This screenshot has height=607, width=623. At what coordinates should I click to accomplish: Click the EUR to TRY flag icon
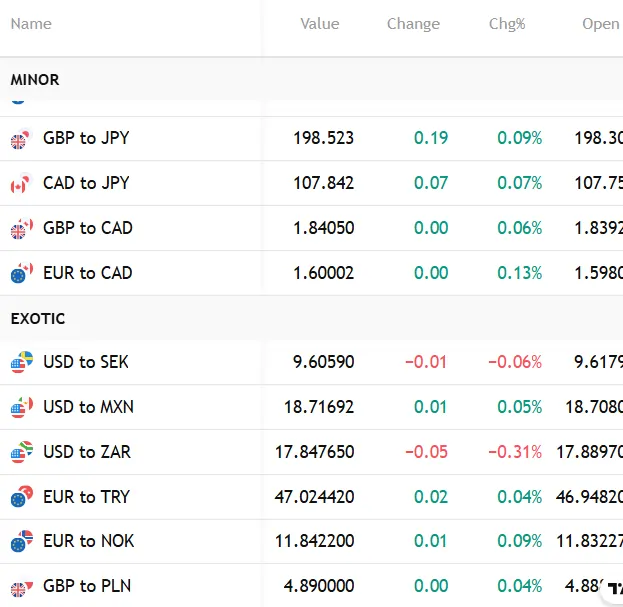[21, 497]
